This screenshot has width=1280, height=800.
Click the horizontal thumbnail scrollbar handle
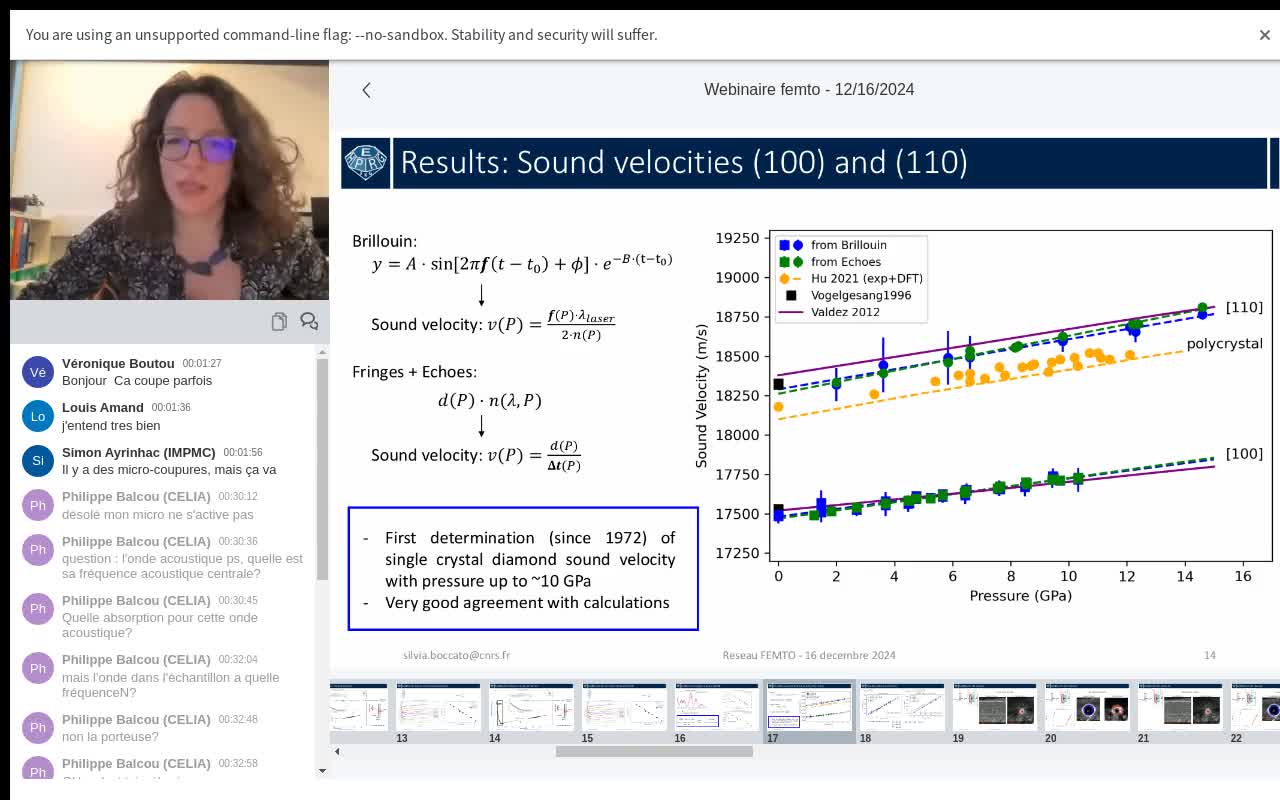654,751
